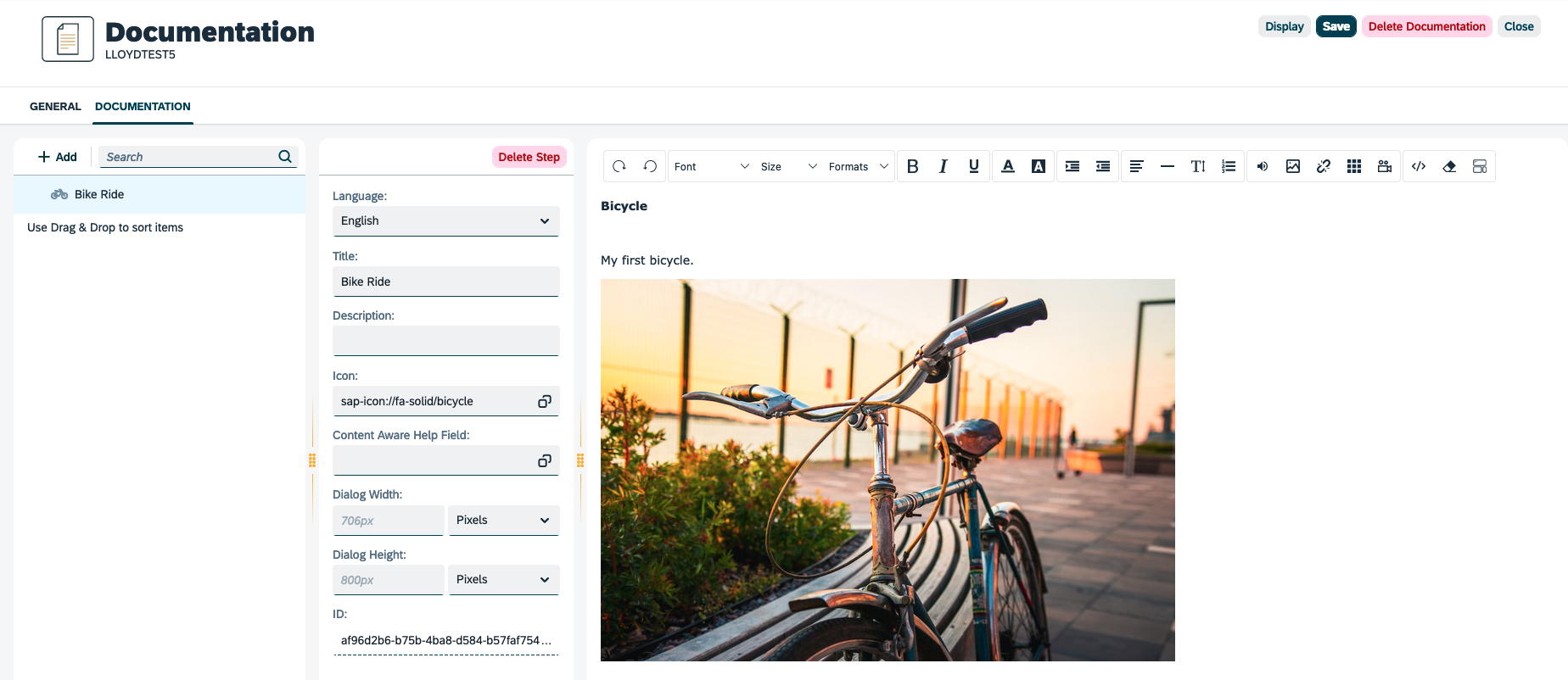Insert a hyperlink
1568x680 pixels.
[x=1324, y=166]
